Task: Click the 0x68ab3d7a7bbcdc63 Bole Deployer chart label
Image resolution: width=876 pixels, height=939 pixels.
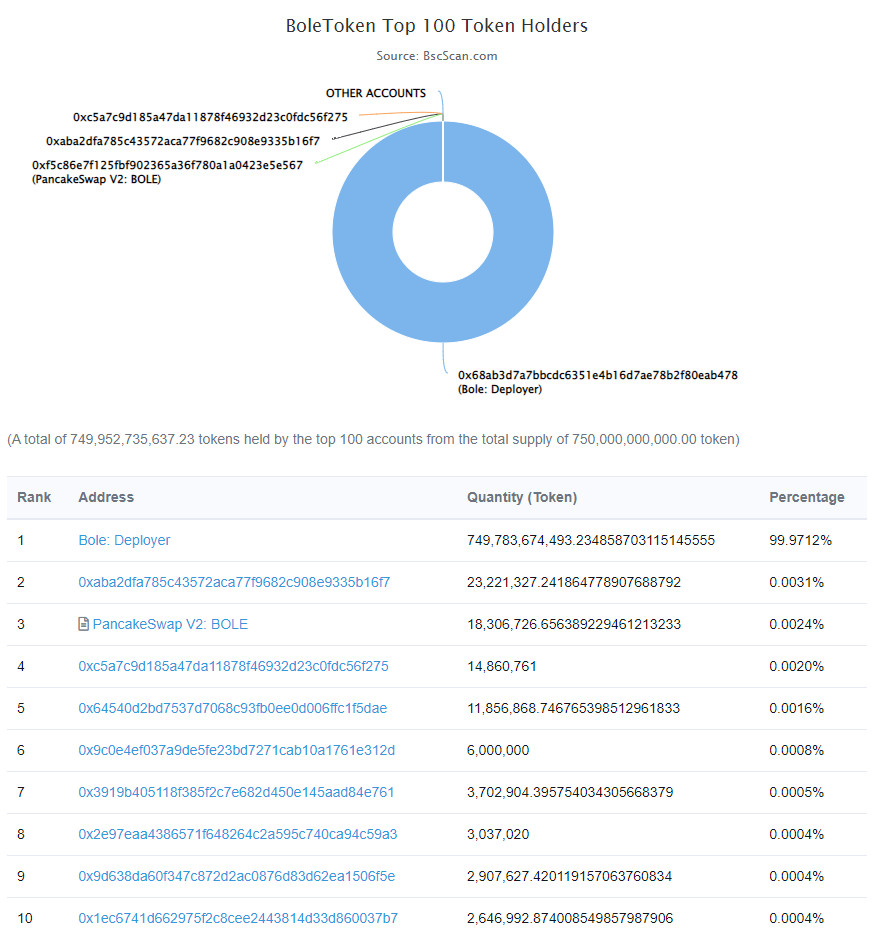Action: (598, 382)
